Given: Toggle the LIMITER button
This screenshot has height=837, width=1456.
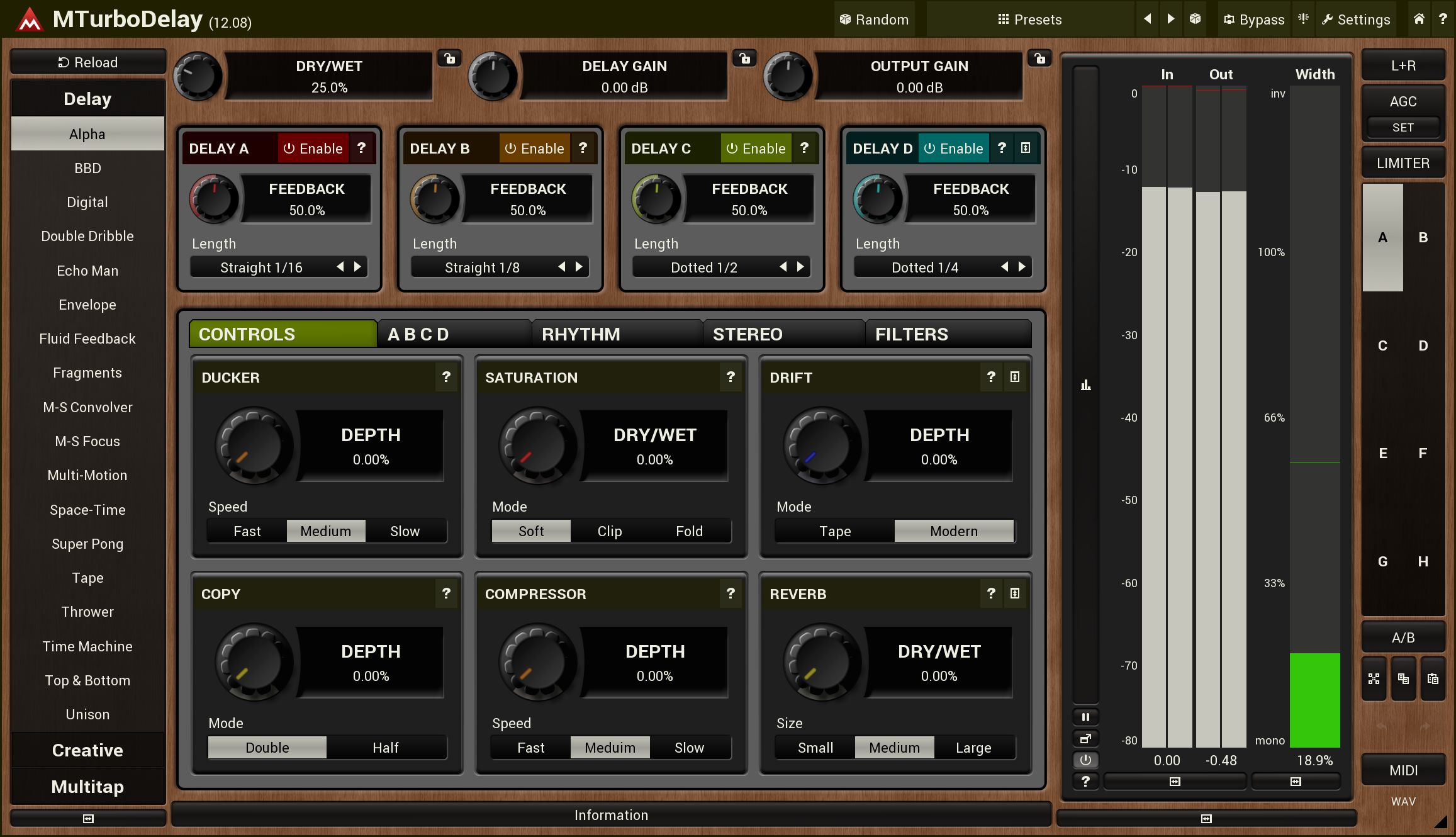Looking at the screenshot, I should tap(1403, 163).
